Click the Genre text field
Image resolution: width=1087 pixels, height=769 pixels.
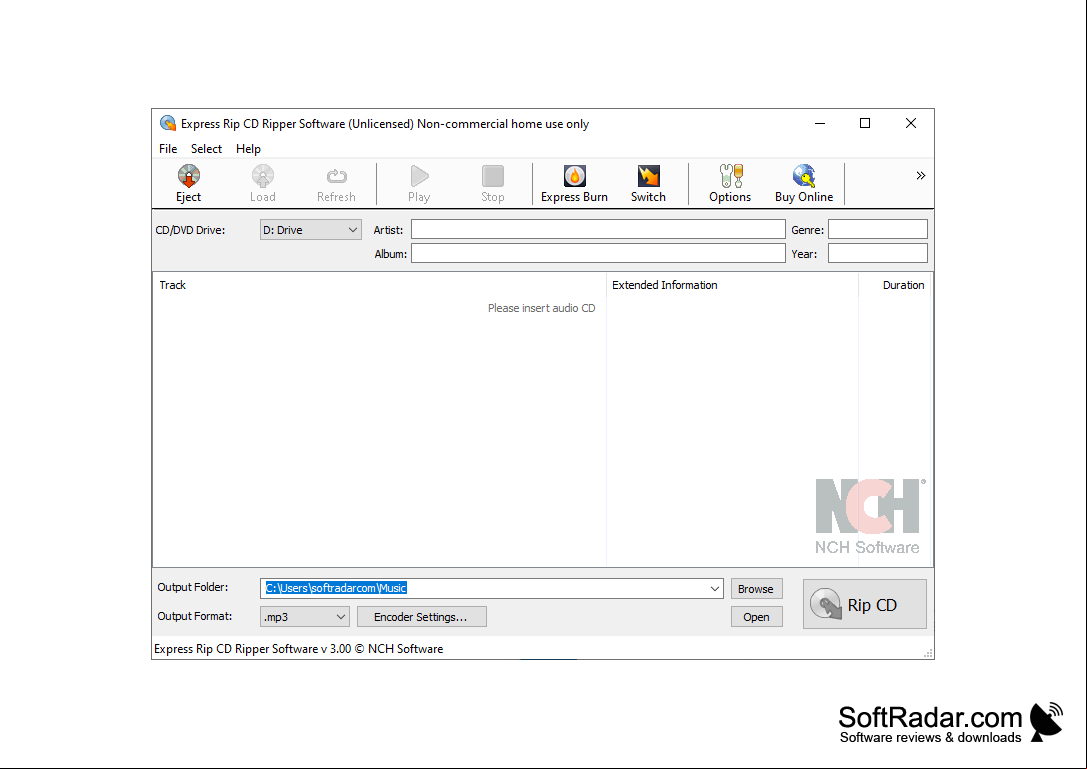pyautogui.click(x=878, y=230)
